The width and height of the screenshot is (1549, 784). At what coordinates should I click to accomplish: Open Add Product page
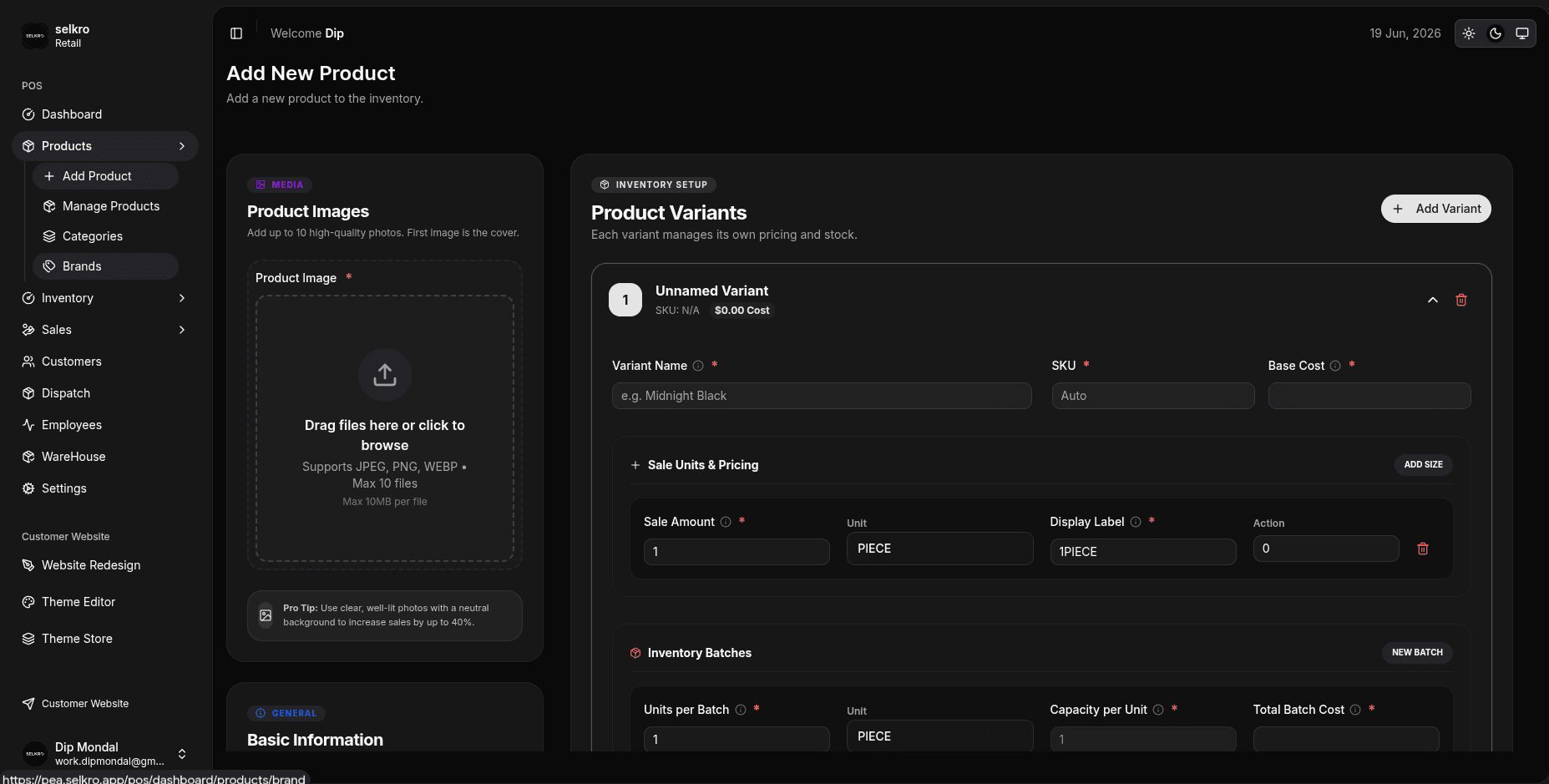tap(105, 176)
